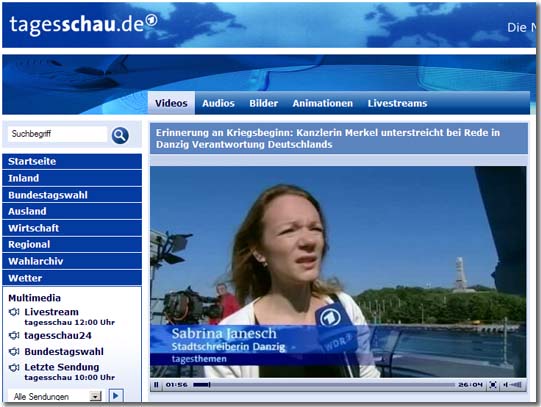Image resolution: width=541 pixels, height=407 pixels.
Task: Click the speaker icon beside tagesschau24
Action: click(14, 335)
